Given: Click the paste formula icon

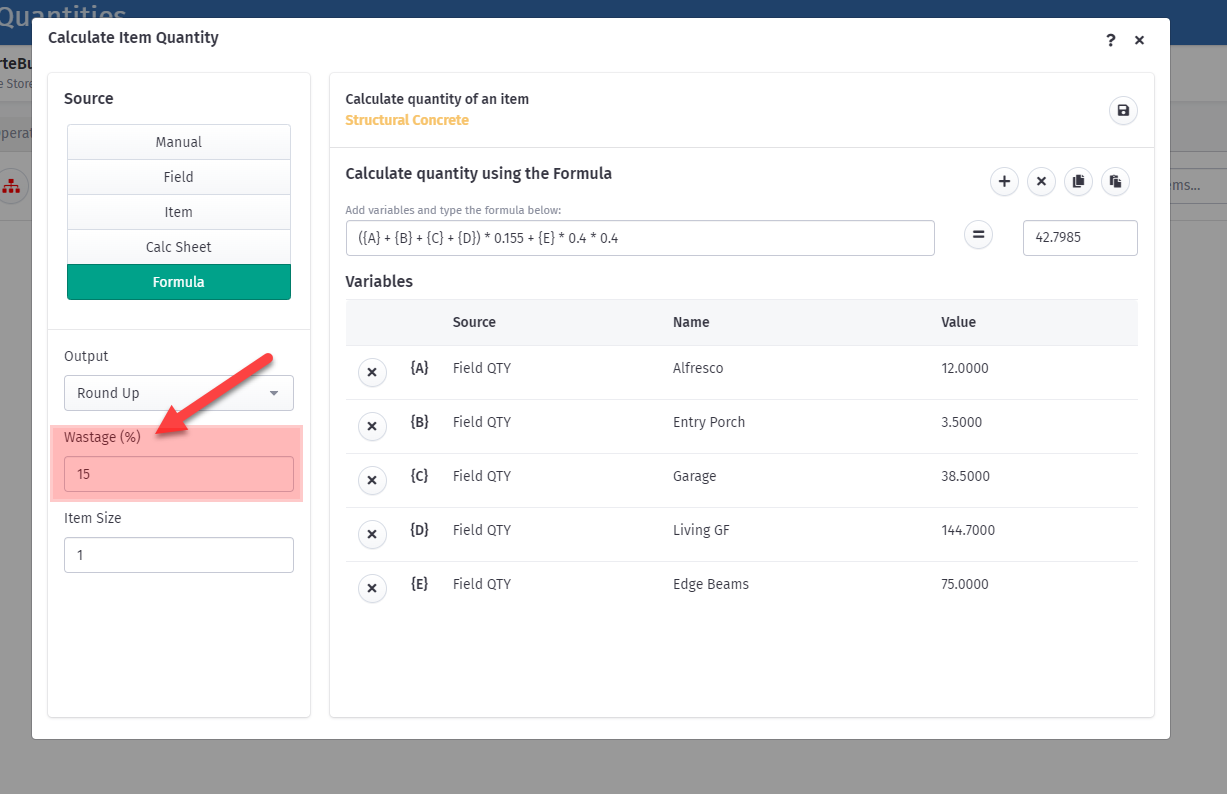Looking at the screenshot, I should [x=1115, y=181].
